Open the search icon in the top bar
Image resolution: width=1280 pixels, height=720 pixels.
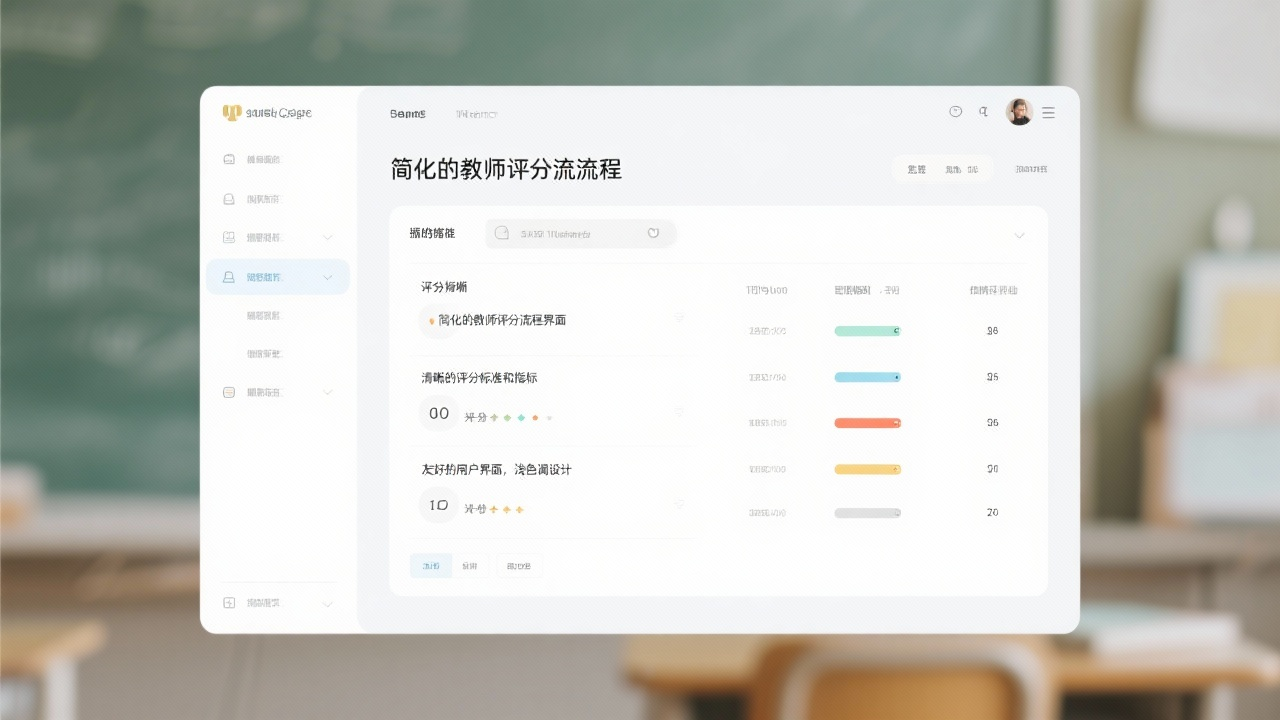click(x=983, y=111)
